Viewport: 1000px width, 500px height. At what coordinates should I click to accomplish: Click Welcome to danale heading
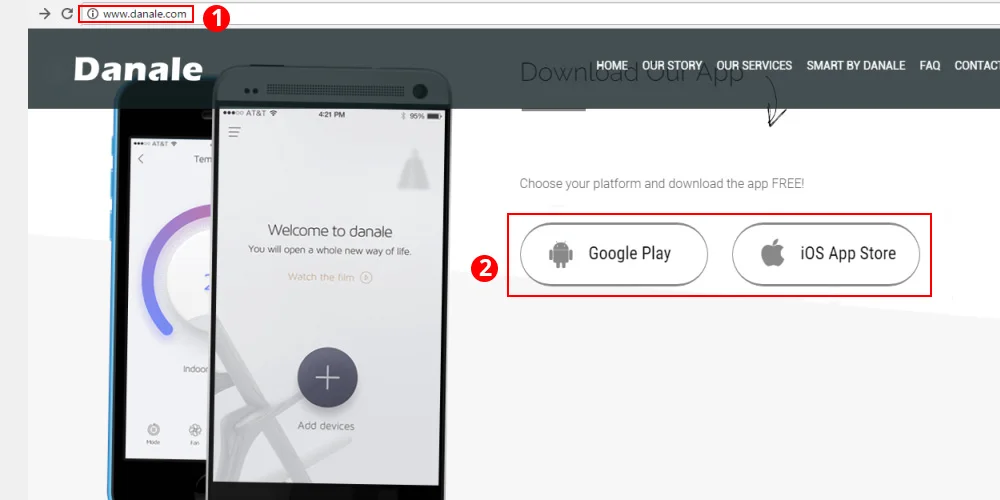pos(330,230)
